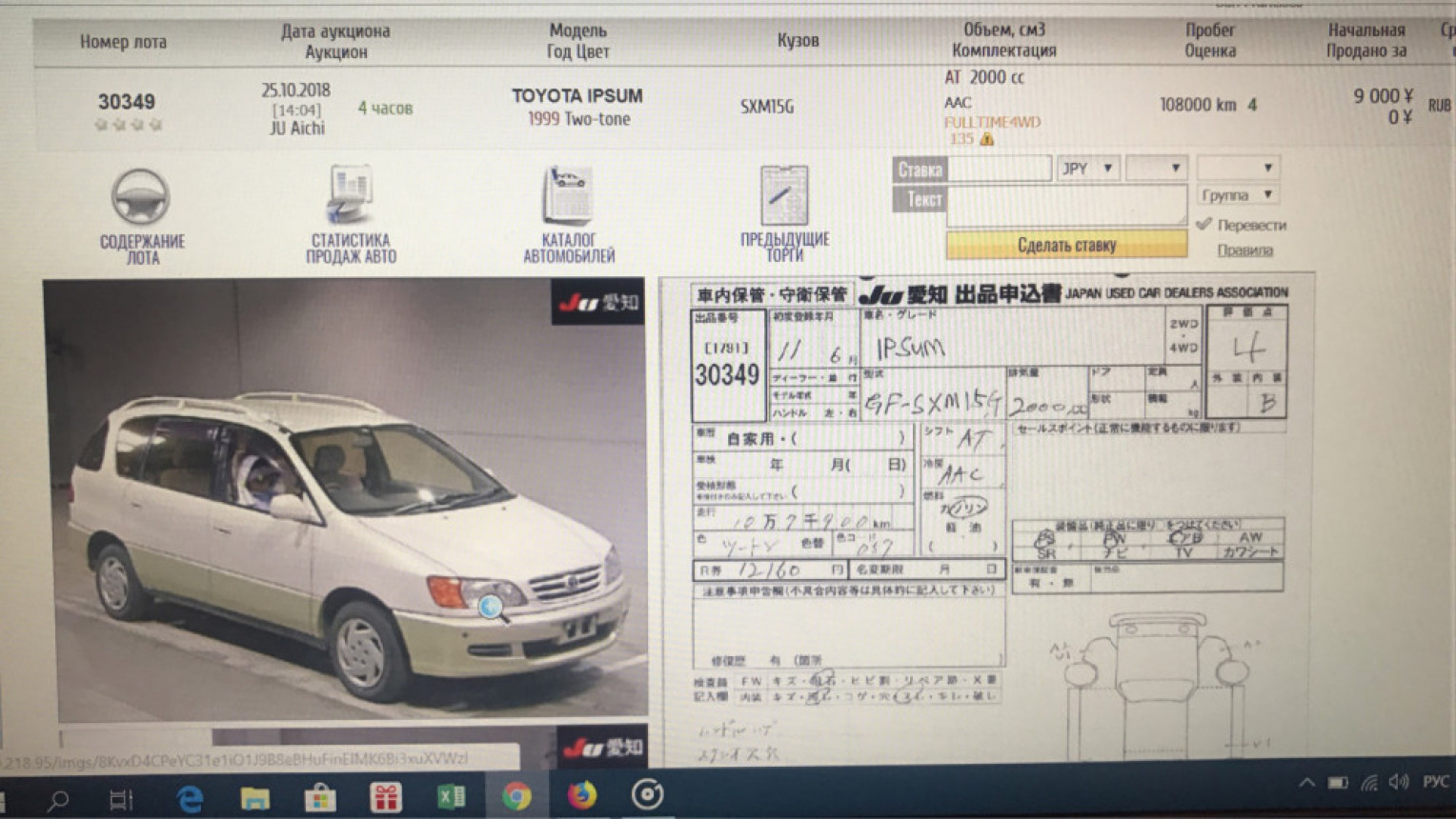1456x819 pixels.
Task: Open the Содержание лота steering wheel icon
Action: pos(140,197)
